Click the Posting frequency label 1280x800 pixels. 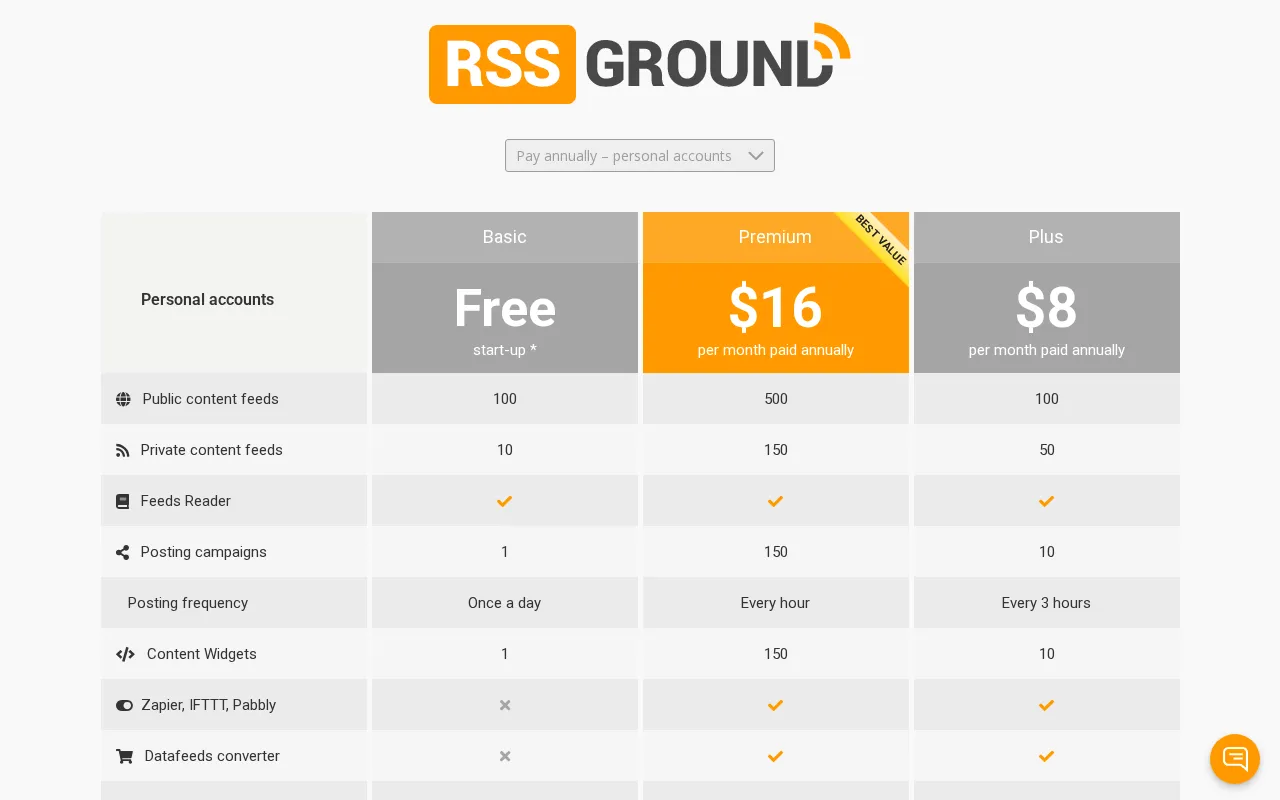coord(188,603)
